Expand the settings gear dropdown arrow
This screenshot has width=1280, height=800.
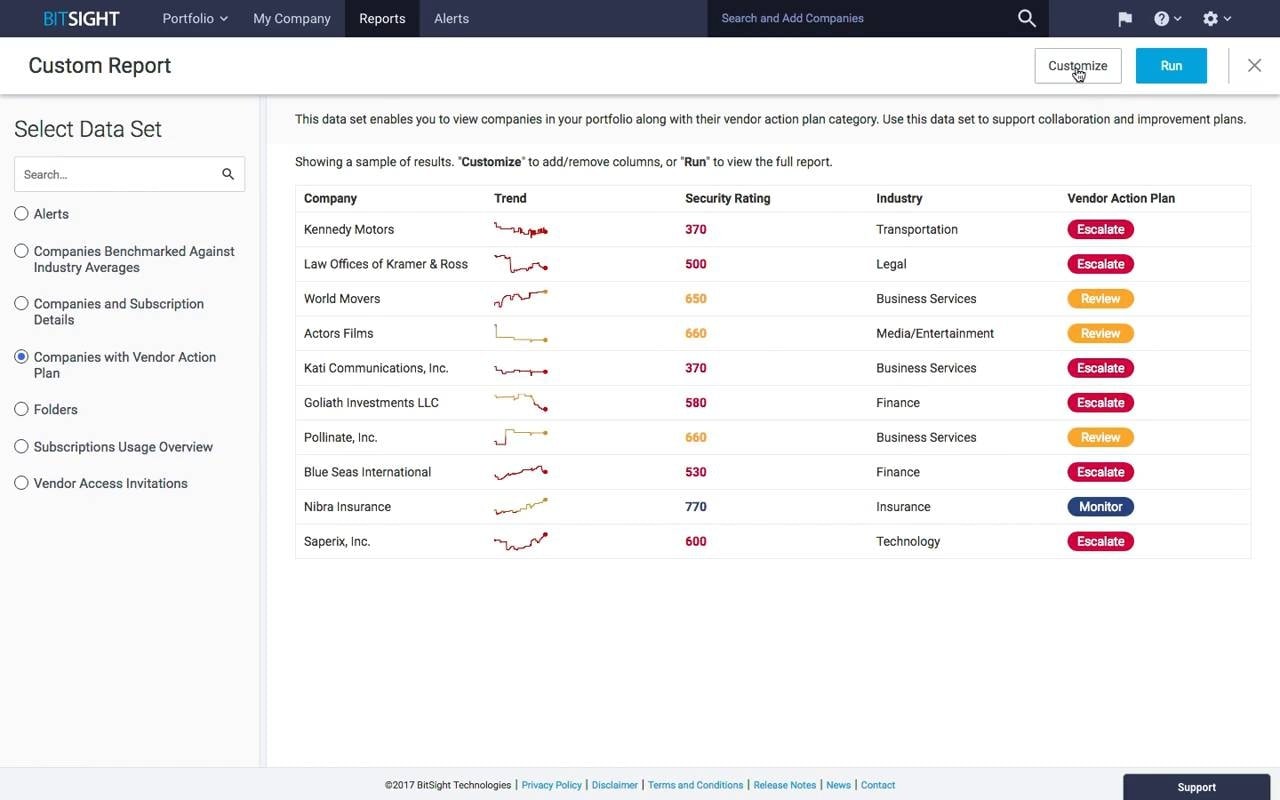pyautogui.click(x=1227, y=19)
